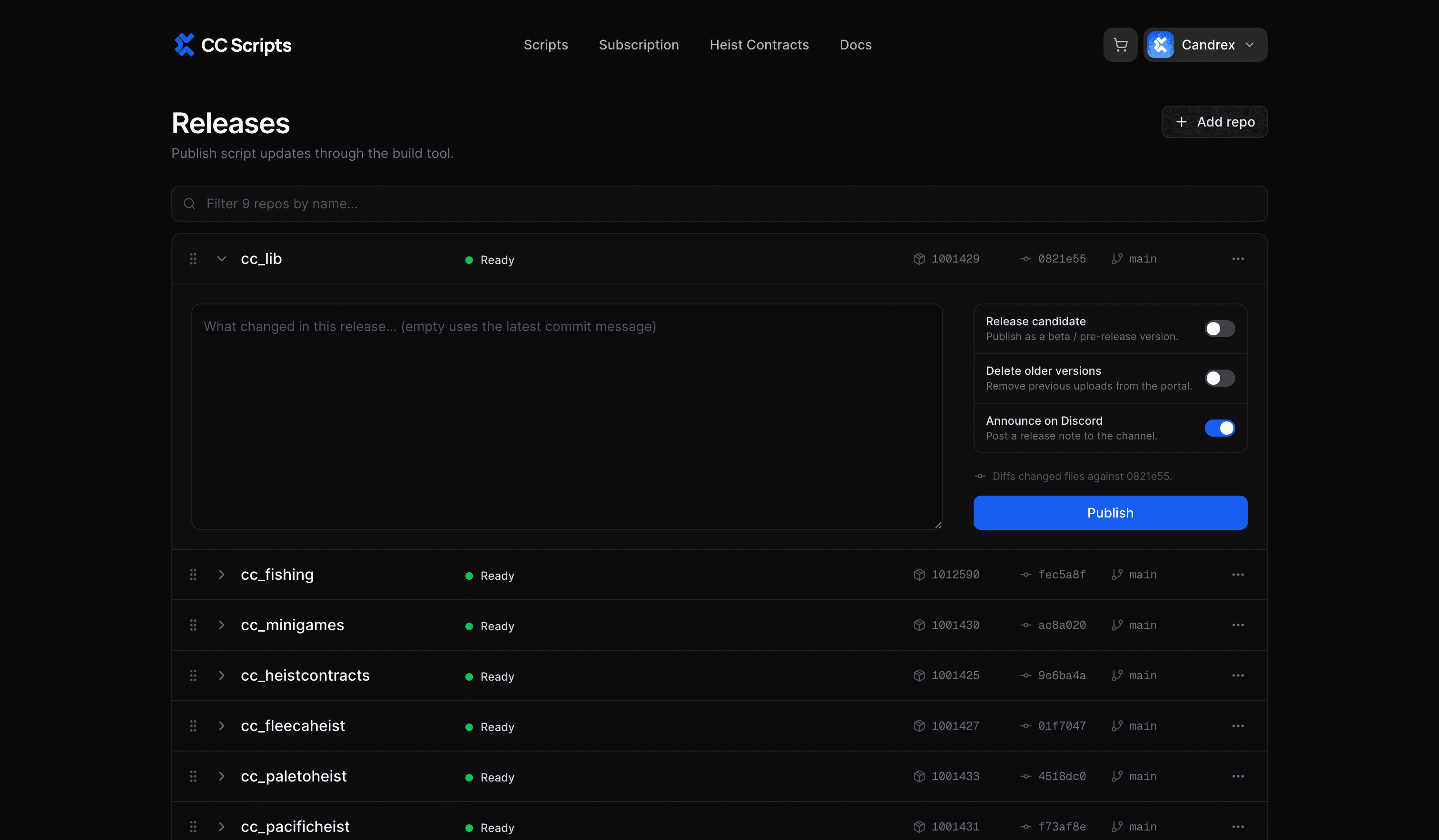1439x840 pixels.
Task: Go to the Scripts page
Action: tap(546, 45)
